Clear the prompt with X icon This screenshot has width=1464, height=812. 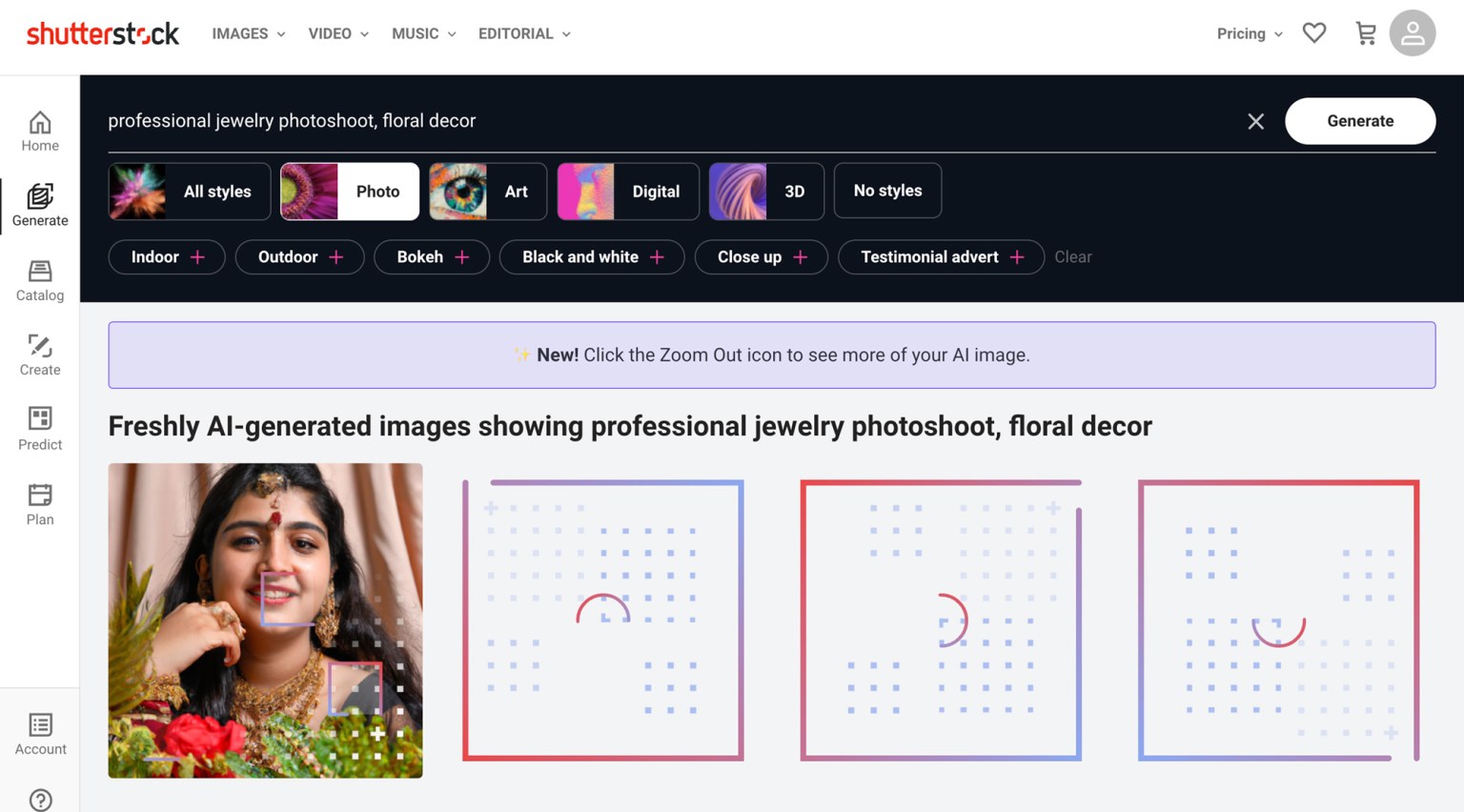click(x=1255, y=121)
